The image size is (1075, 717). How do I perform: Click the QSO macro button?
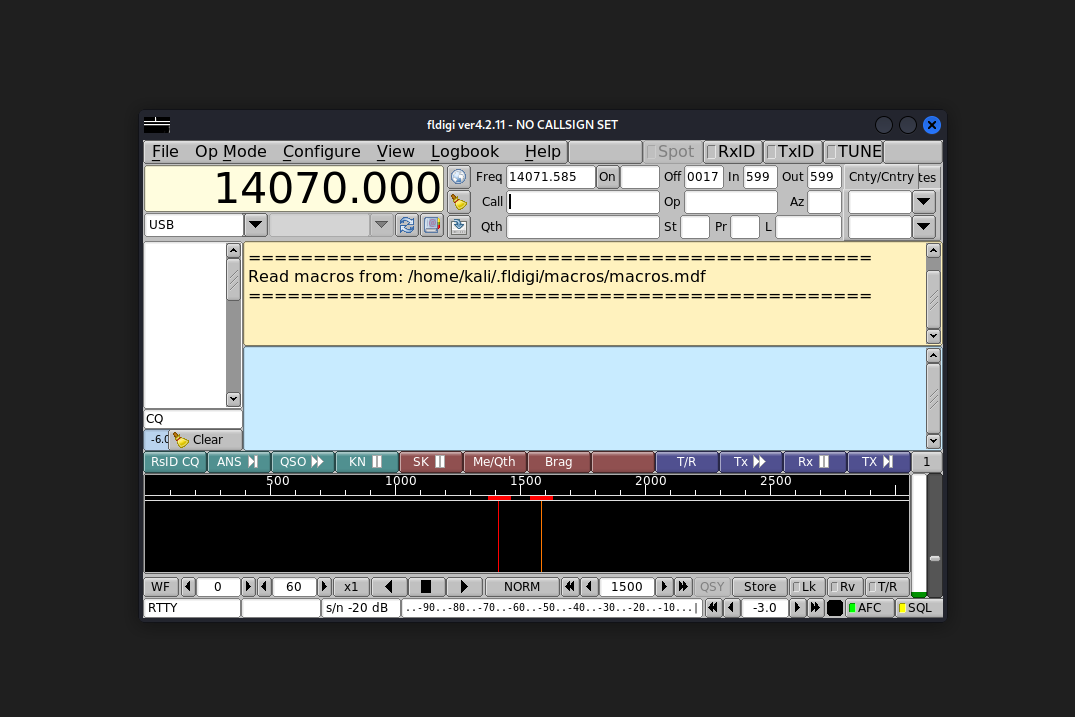click(x=302, y=462)
